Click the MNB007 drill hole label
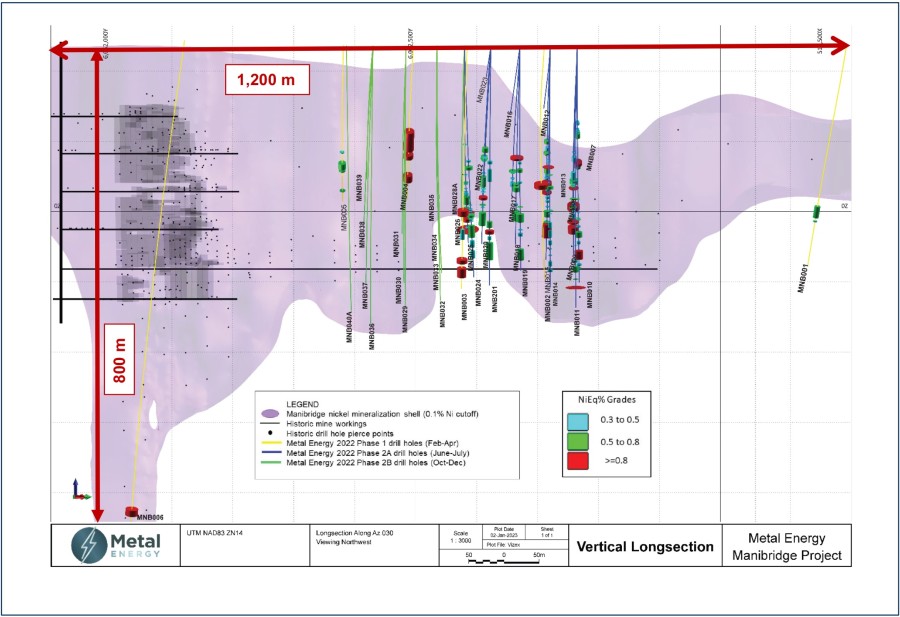The image size is (900, 617). coord(591,157)
